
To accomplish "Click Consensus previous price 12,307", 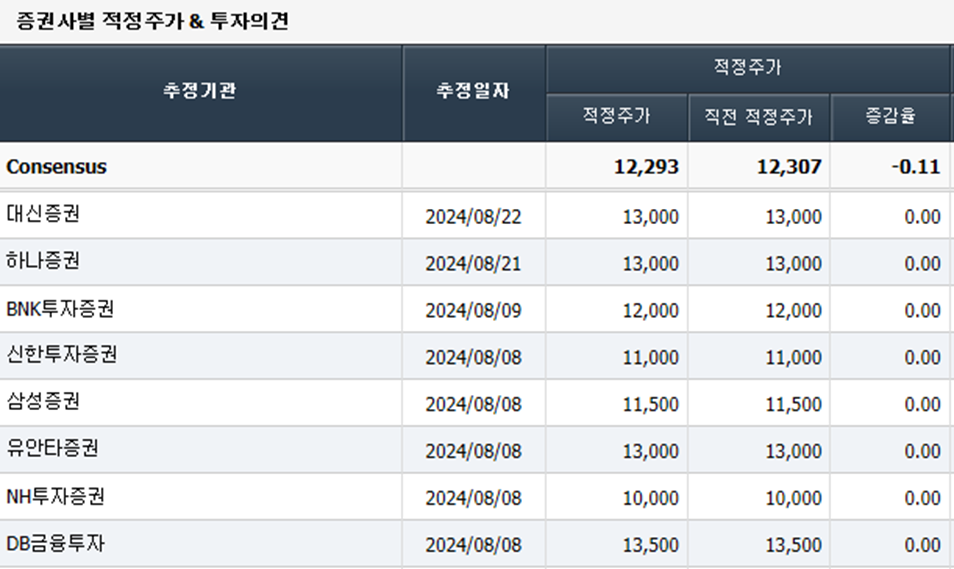I will [789, 167].
